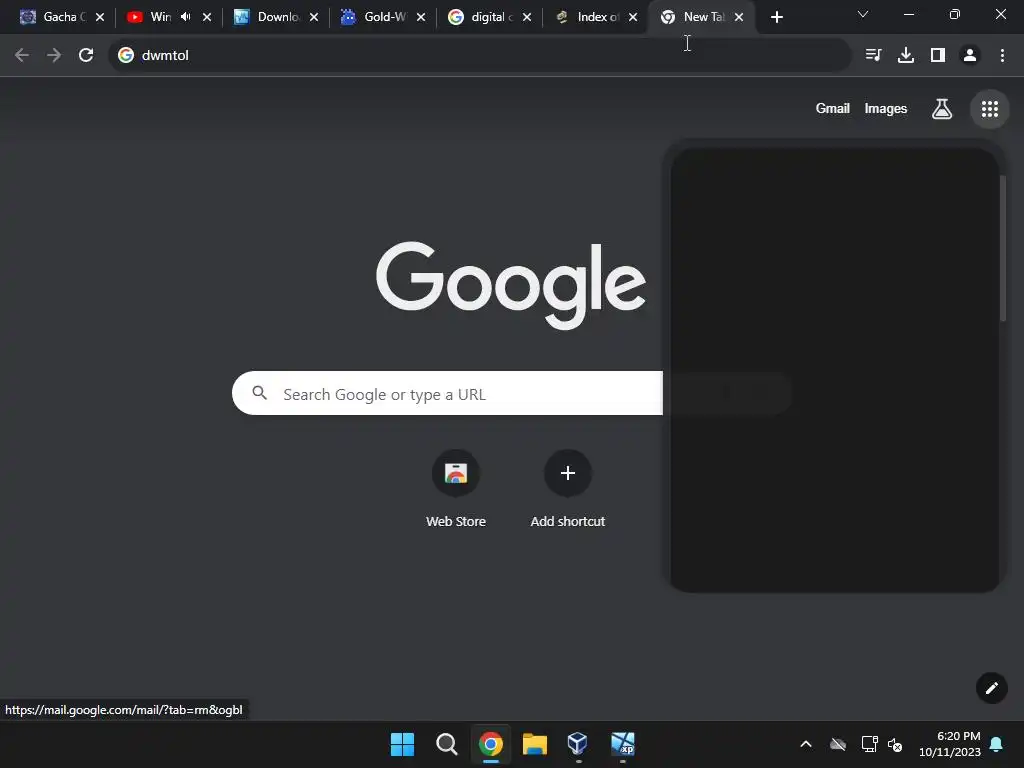Screen dimensions: 1024x768
Task: Open VirtualBox from the taskbar
Action: [x=578, y=744]
